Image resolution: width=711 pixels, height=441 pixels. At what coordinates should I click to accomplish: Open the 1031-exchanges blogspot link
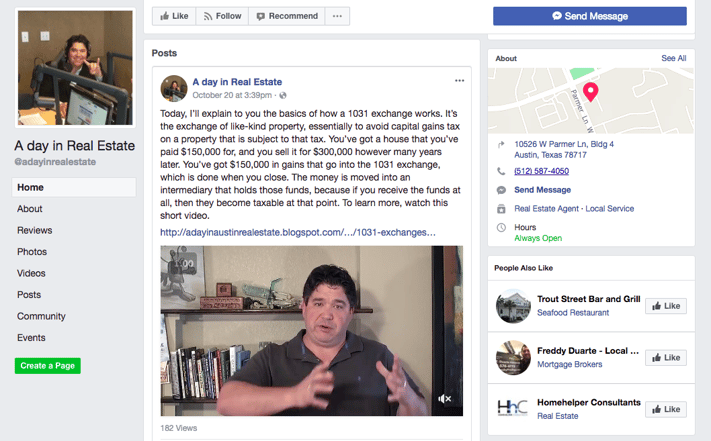pyautogui.click(x=298, y=233)
